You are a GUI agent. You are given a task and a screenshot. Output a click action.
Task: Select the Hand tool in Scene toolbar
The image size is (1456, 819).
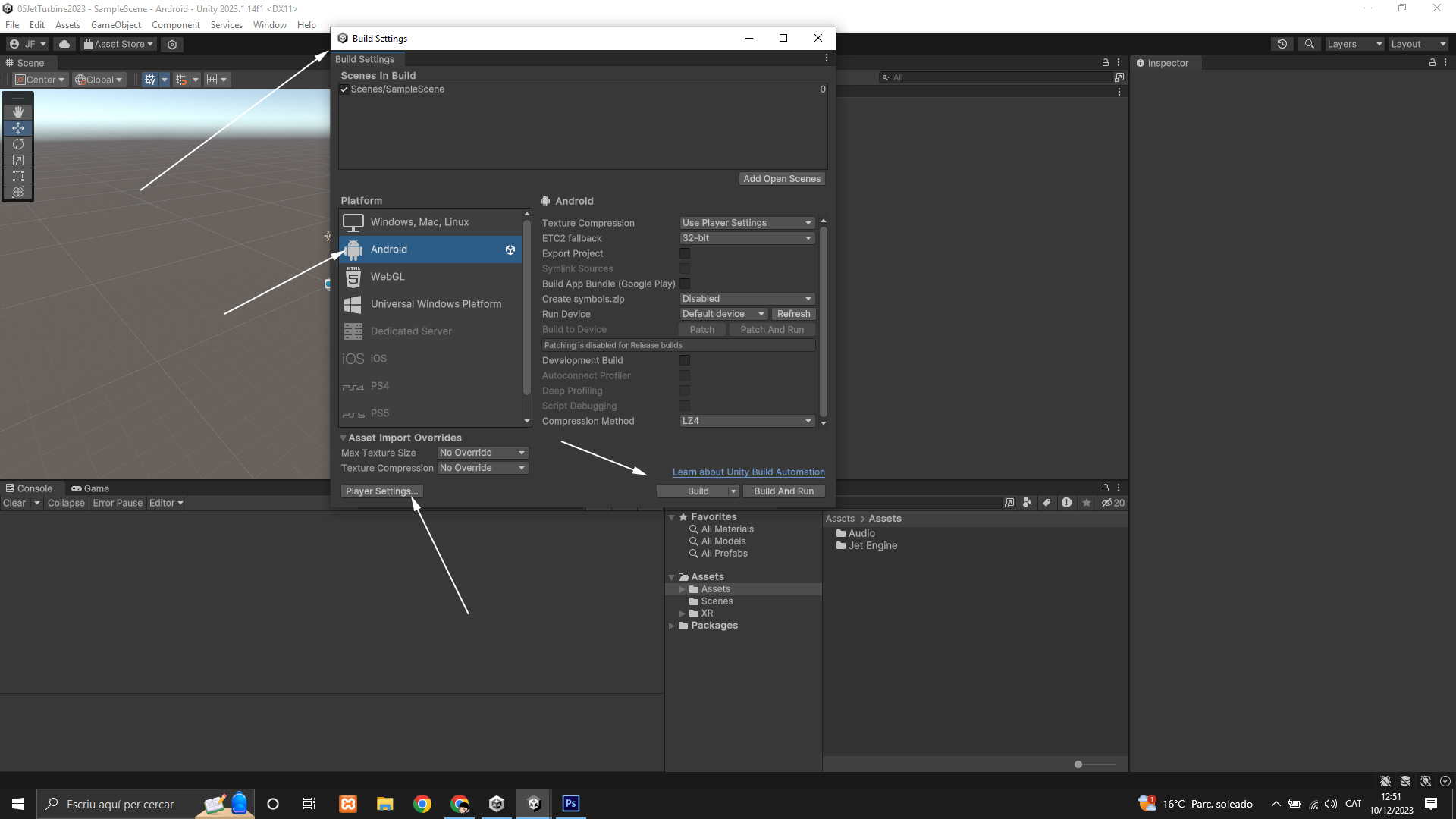pos(18,112)
